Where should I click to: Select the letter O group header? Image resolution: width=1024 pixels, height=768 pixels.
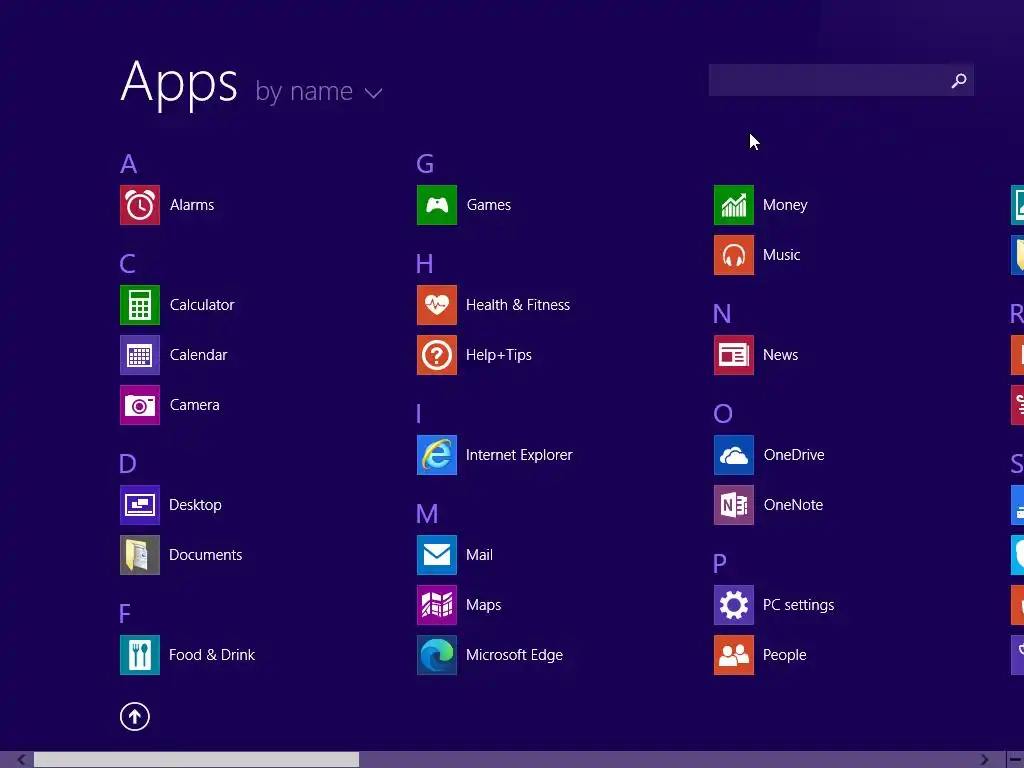(x=723, y=414)
